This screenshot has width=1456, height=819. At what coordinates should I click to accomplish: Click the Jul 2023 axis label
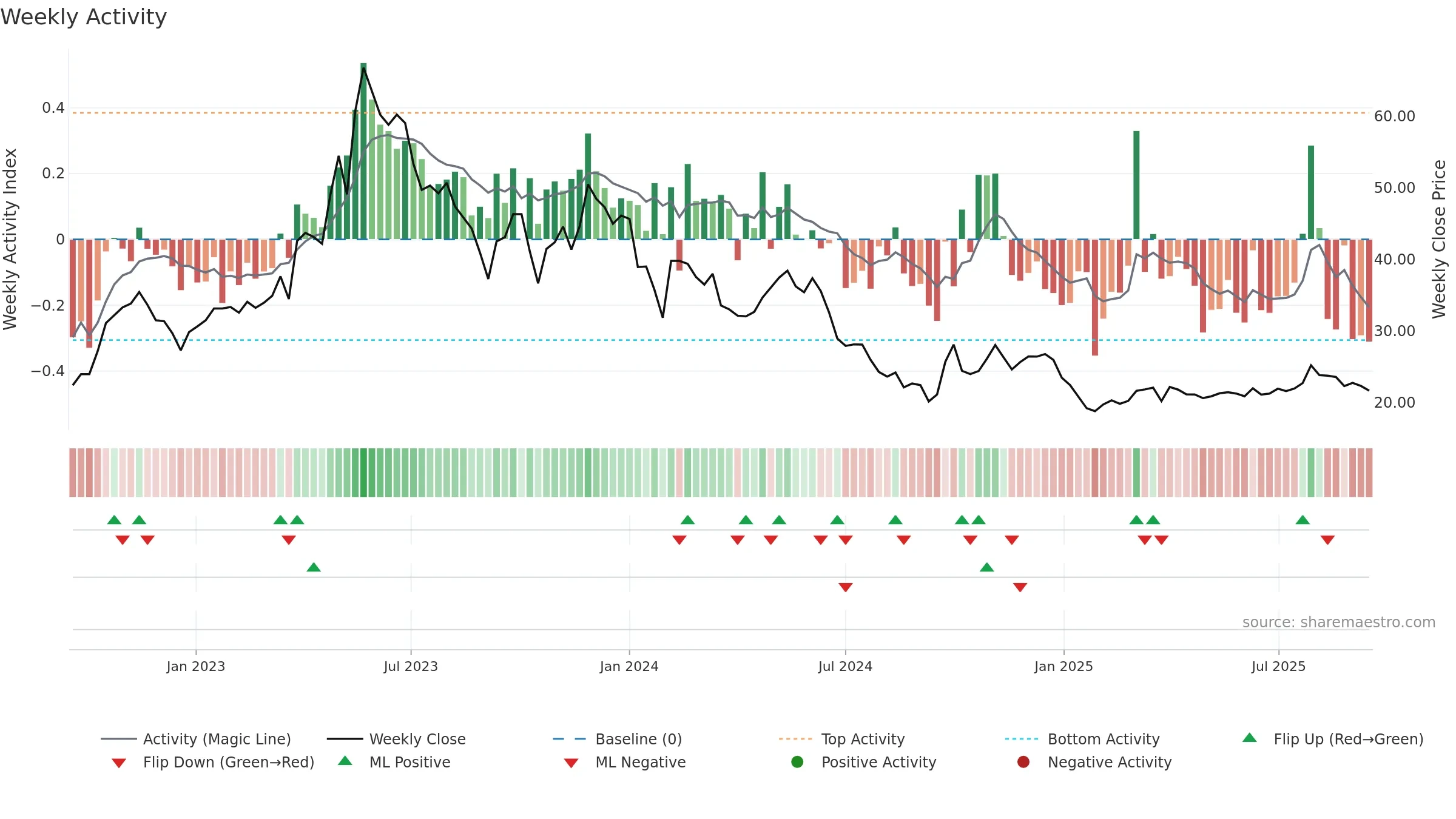click(411, 666)
